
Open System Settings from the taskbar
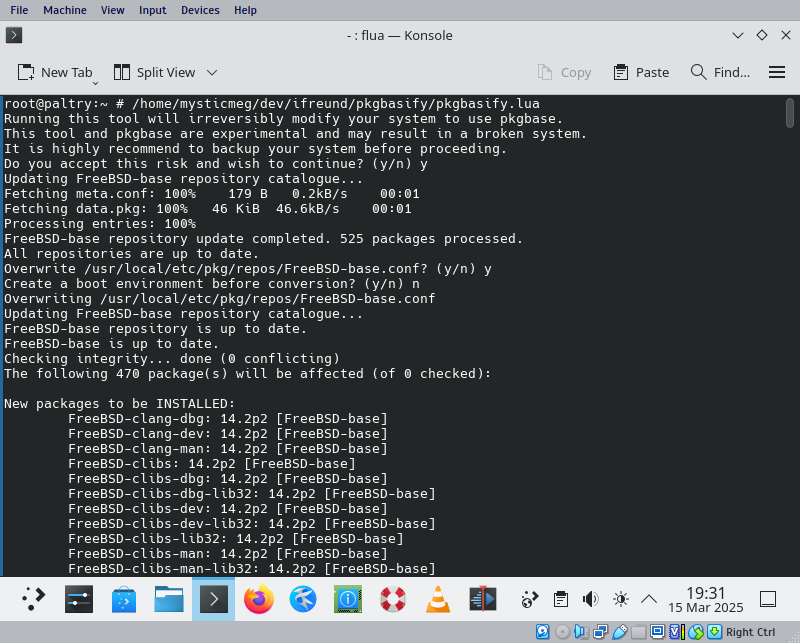tap(79, 599)
